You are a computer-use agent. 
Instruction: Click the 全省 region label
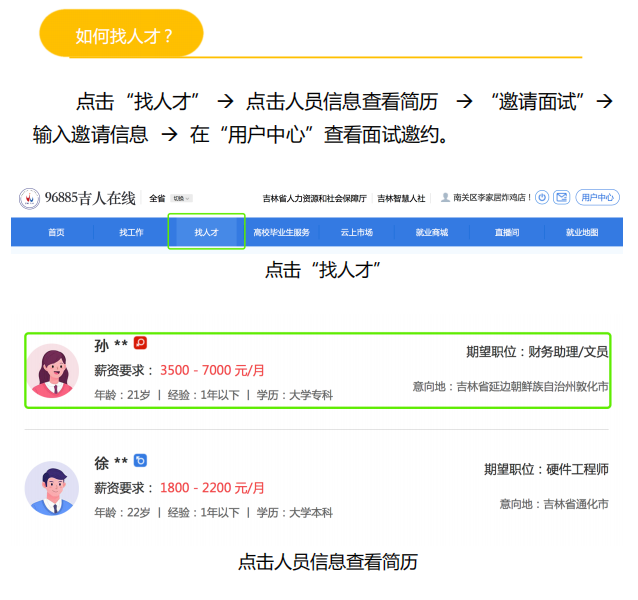click(x=157, y=199)
